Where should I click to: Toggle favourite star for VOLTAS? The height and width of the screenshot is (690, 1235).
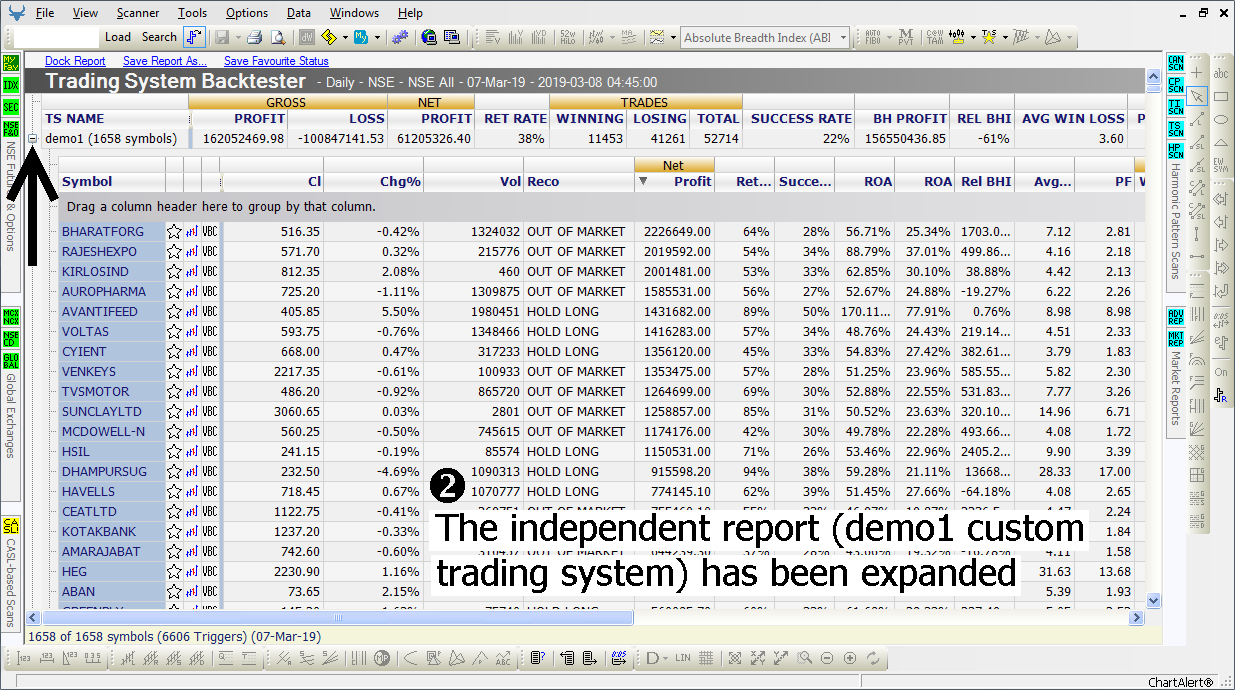click(174, 332)
